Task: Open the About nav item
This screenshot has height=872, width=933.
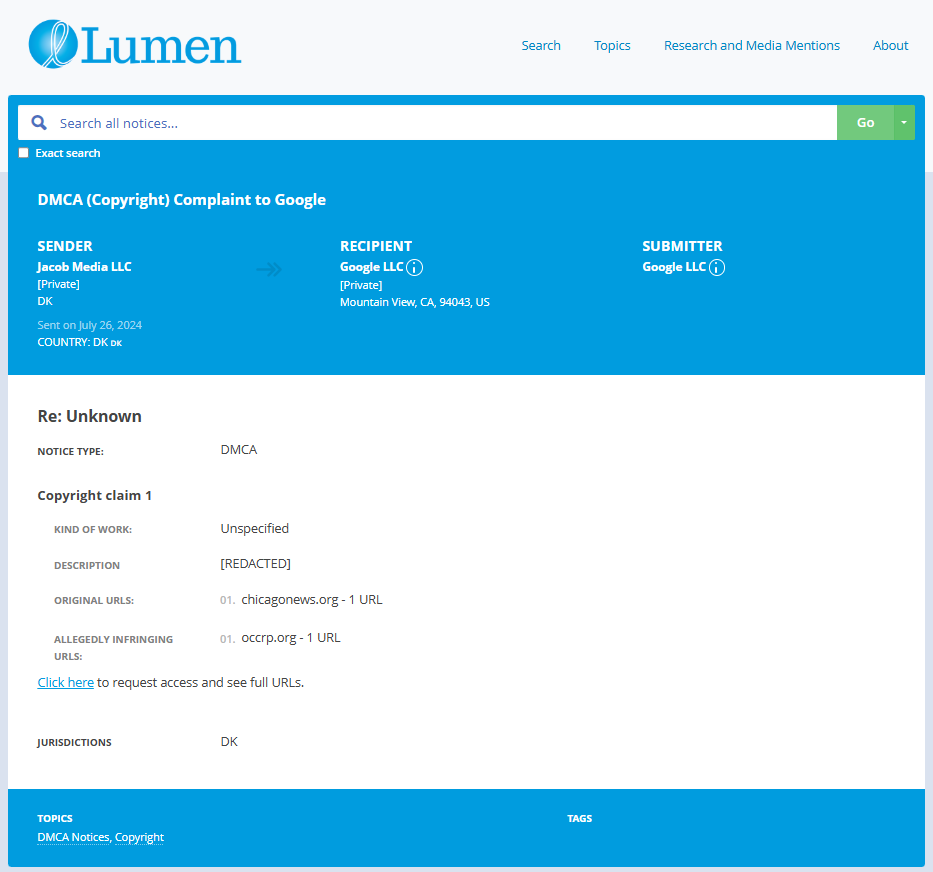Action: coord(890,45)
